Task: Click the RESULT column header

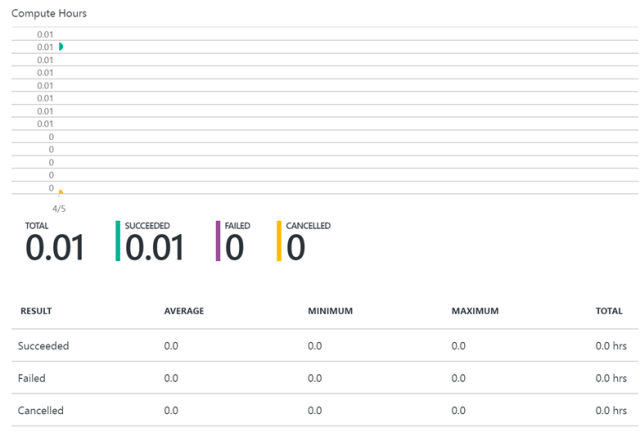Action: 36,311
